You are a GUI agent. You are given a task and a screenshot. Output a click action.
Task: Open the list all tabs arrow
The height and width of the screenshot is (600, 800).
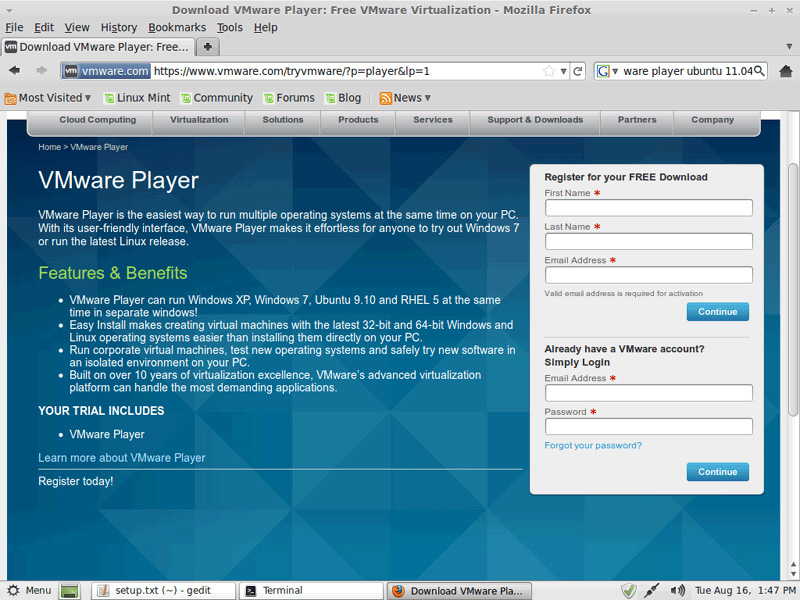pyautogui.click(x=789, y=47)
